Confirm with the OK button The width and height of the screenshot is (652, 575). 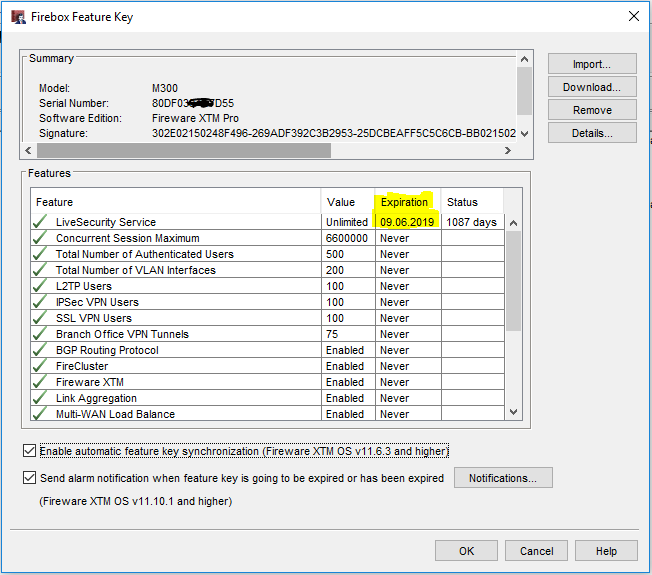click(466, 551)
